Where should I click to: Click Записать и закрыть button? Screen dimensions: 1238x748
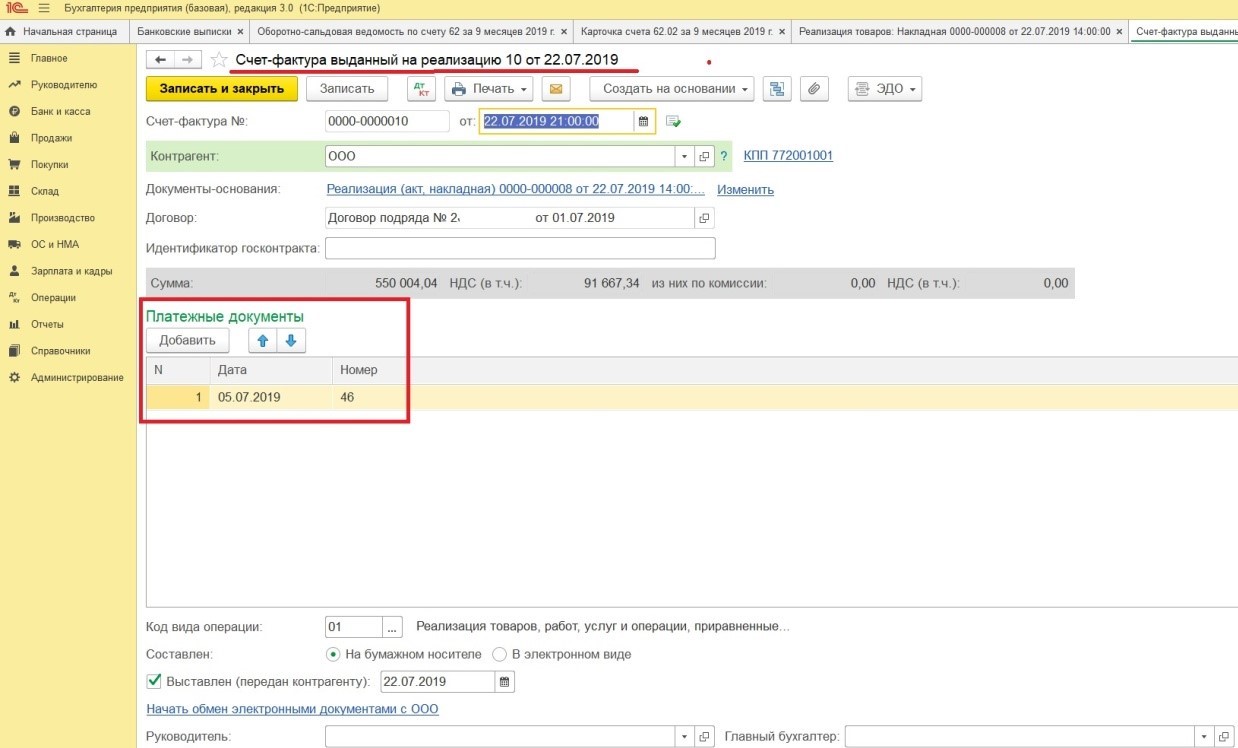pyautogui.click(x=222, y=88)
